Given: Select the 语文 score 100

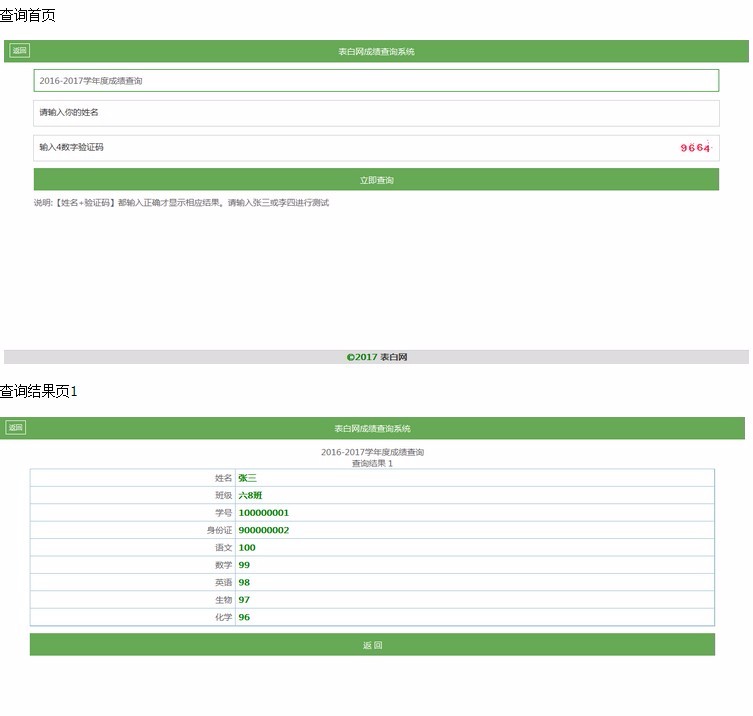Looking at the screenshot, I should pyautogui.click(x=247, y=547).
